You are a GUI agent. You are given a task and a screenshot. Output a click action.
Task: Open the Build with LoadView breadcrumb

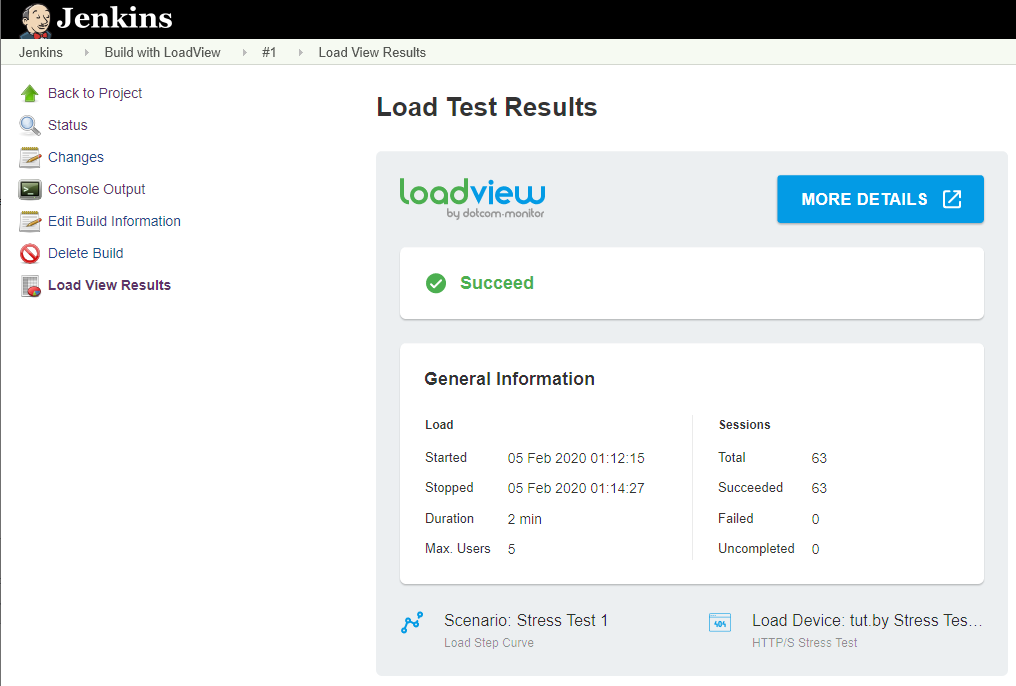coord(163,52)
